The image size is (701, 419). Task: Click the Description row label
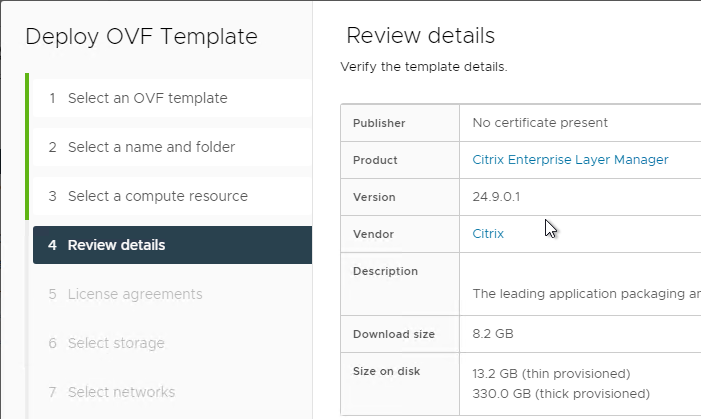(x=385, y=271)
